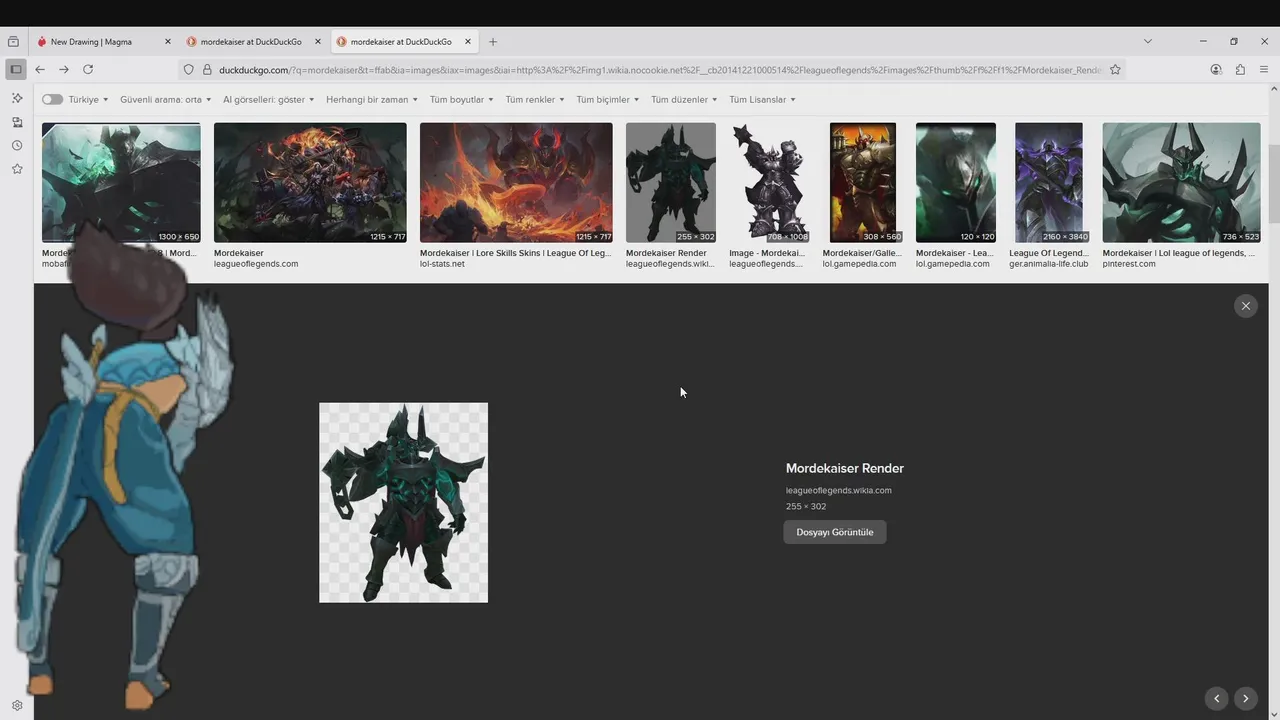The width and height of the screenshot is (1280, 720).
Task: Select the 308 × 560 Mordekaiser/Gallery thumbnail
Action: (863, 183)
